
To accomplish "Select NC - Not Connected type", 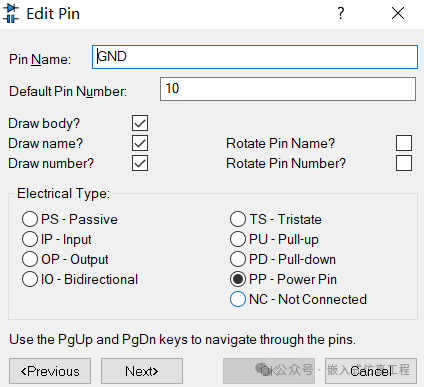I will (x=238, y=299).
